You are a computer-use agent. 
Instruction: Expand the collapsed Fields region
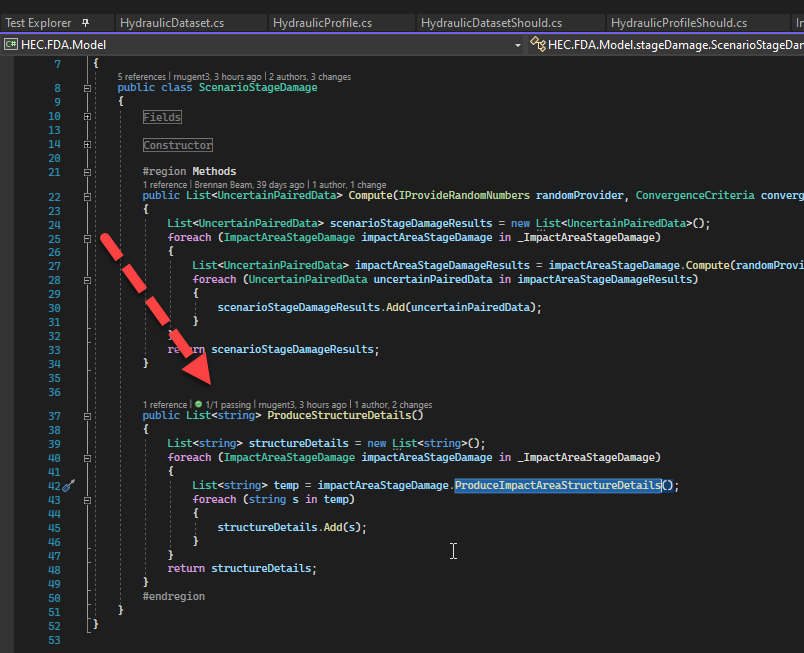(x=87, y=117)
